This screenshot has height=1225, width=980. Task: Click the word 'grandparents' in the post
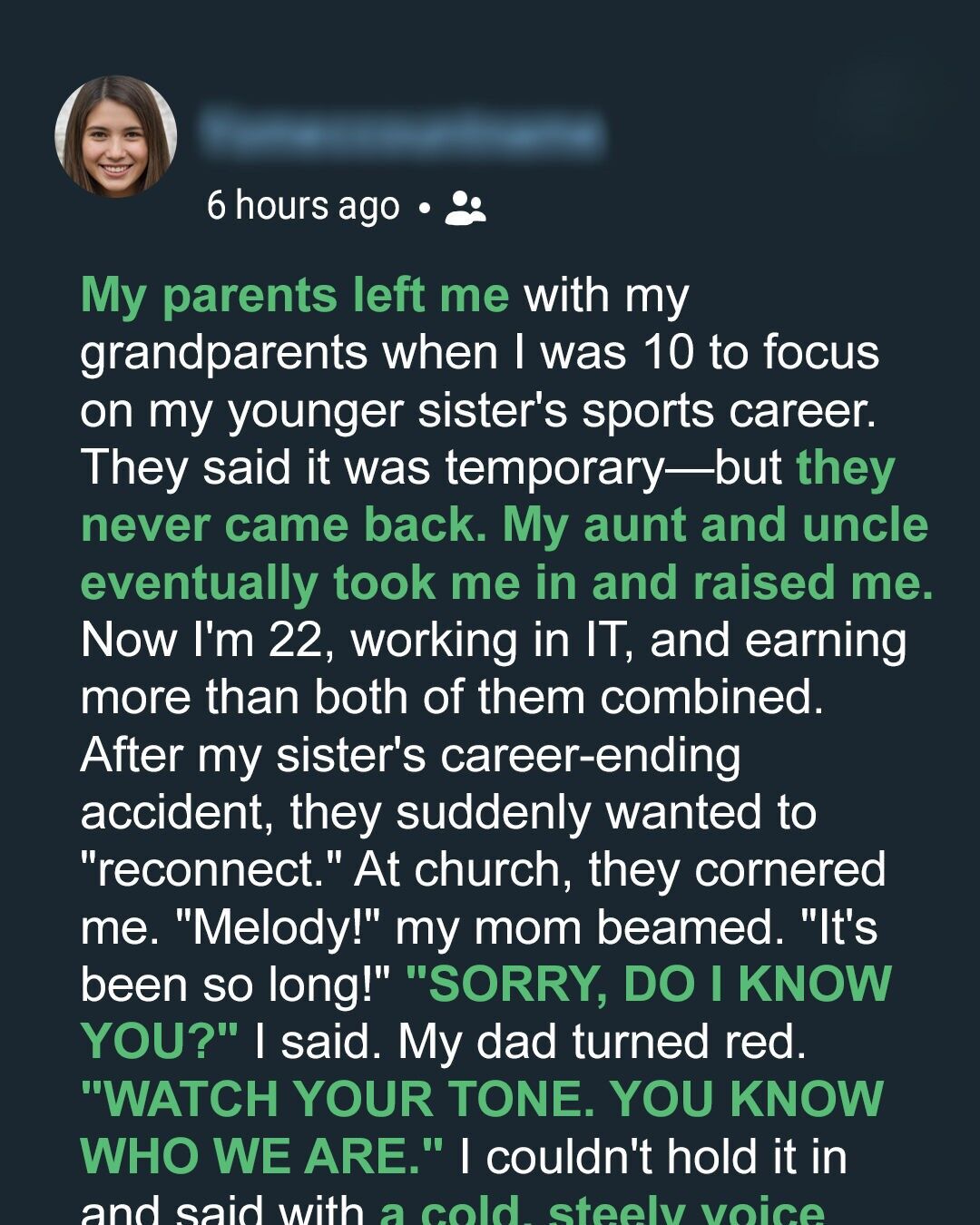pos(223,353)
